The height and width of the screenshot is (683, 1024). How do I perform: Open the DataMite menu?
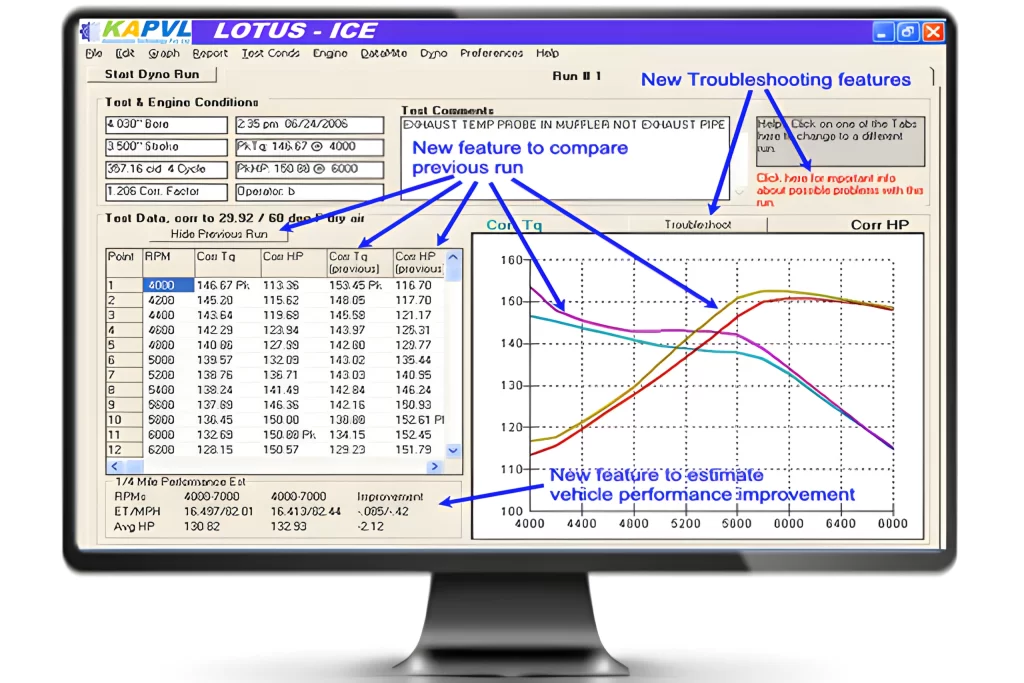tap(384, 53)
